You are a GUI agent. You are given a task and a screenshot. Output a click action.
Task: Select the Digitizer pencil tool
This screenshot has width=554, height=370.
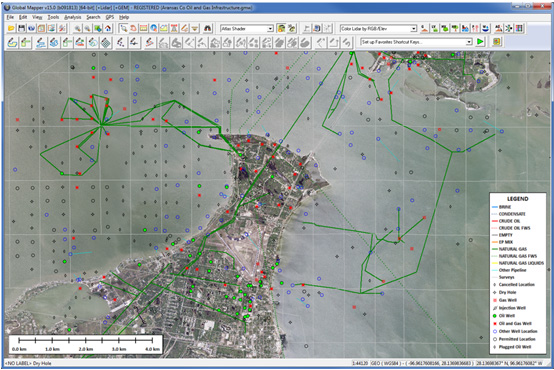pyautogui.click(x=184, y=28)
